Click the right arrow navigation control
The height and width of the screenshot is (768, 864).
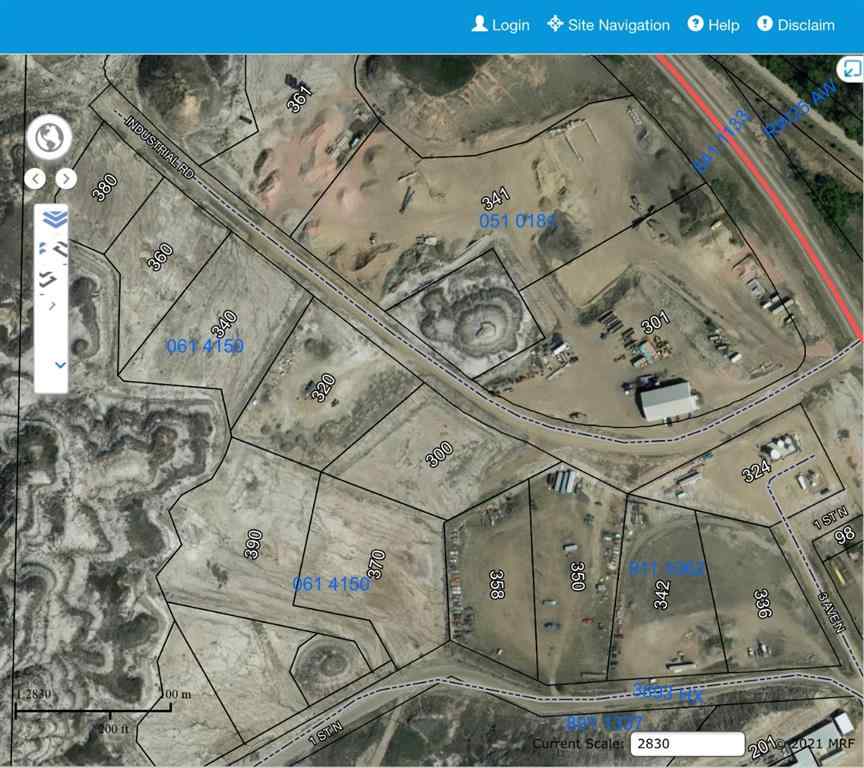(65, 177)
